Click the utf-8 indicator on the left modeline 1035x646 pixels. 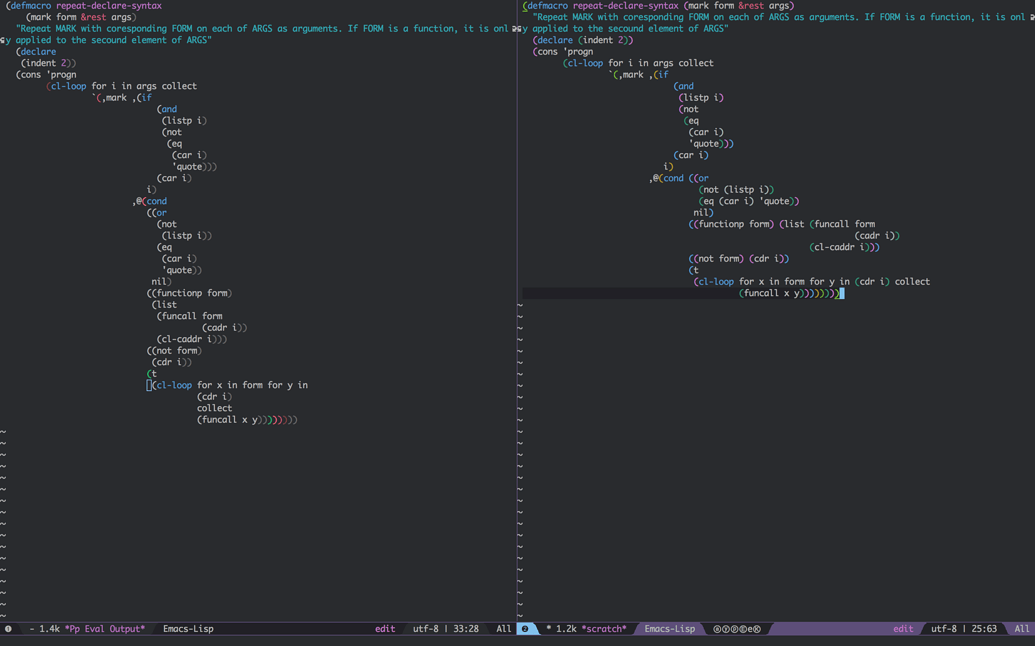[x=423, y=629]
